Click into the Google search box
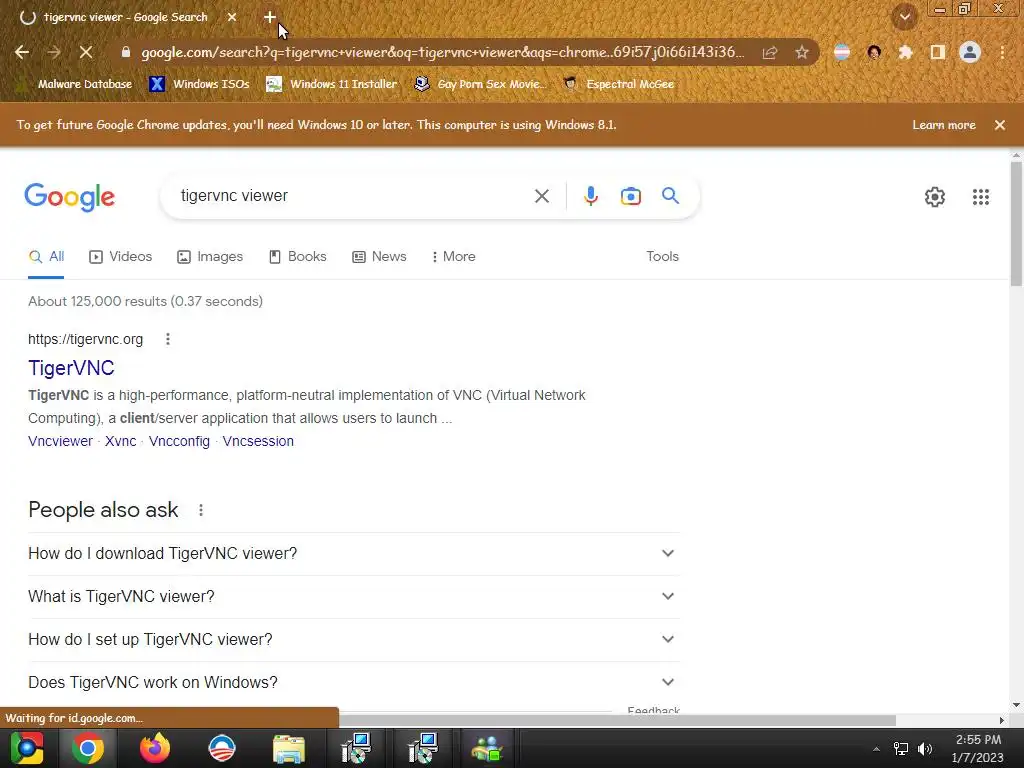 click(353, 196)
